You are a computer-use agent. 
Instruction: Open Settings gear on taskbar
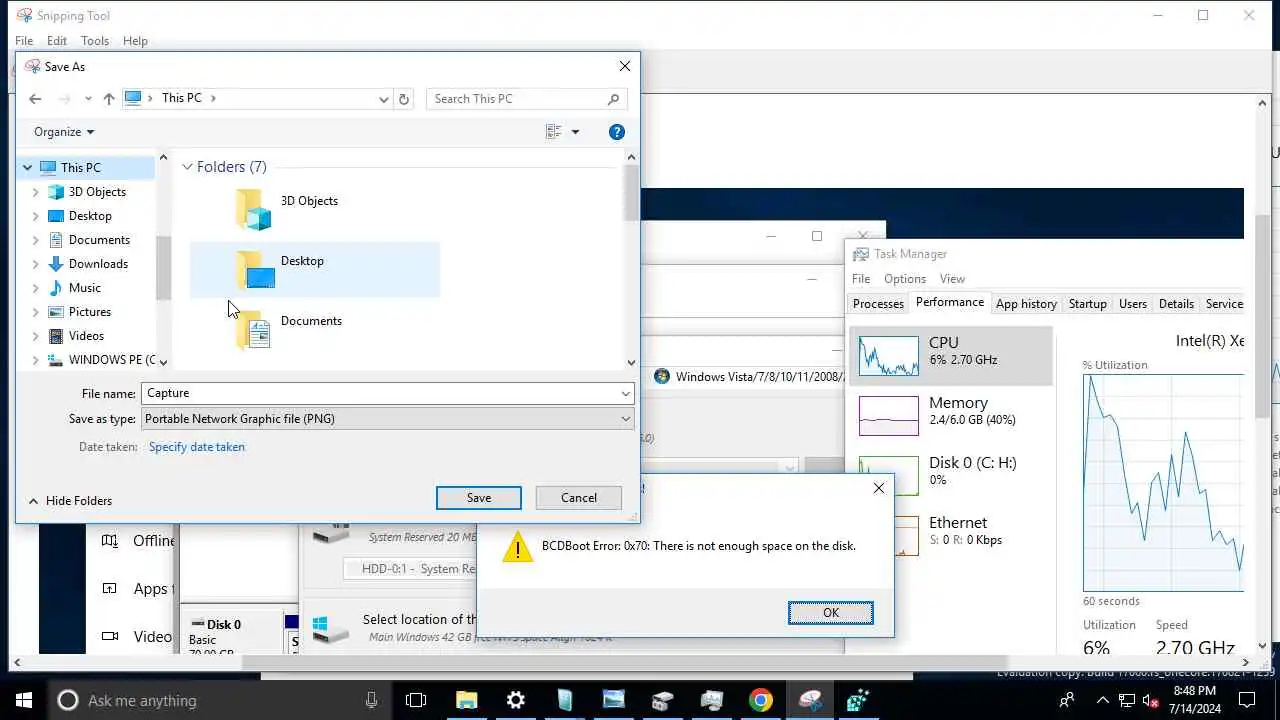click(516, 700)
